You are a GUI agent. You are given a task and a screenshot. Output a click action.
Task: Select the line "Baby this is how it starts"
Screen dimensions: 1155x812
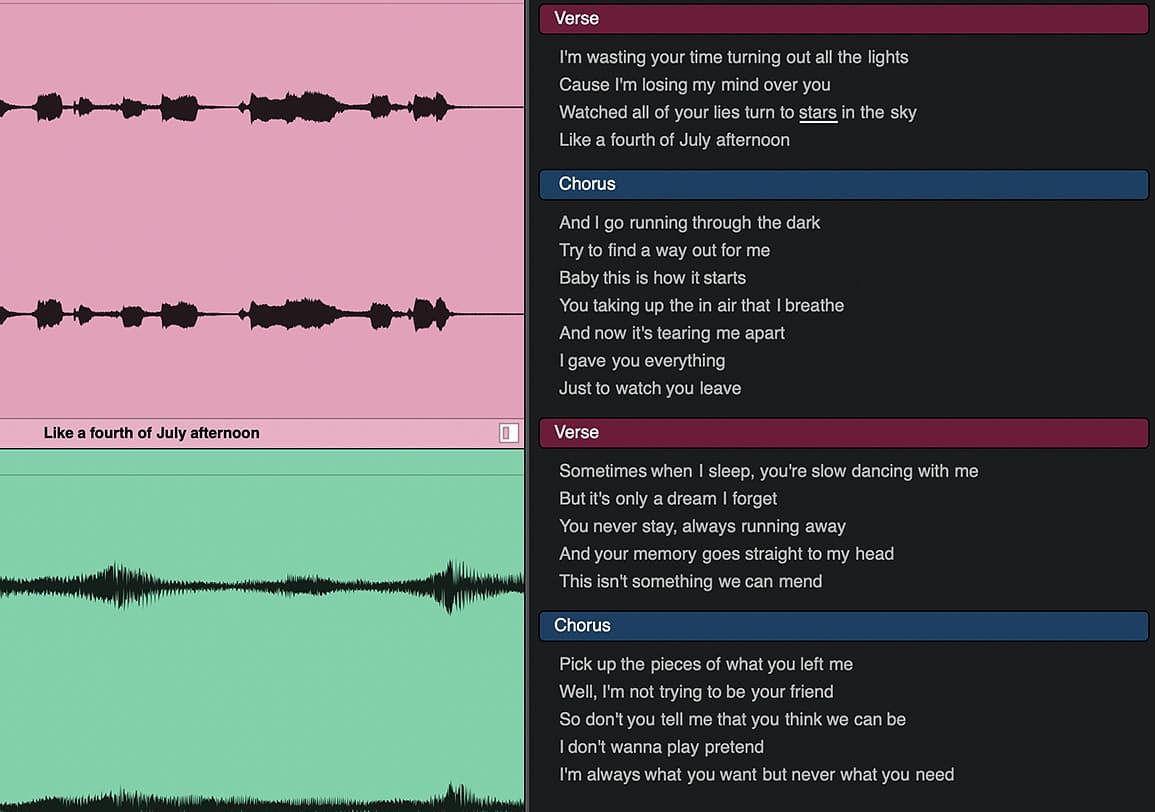tap(652, 278)
